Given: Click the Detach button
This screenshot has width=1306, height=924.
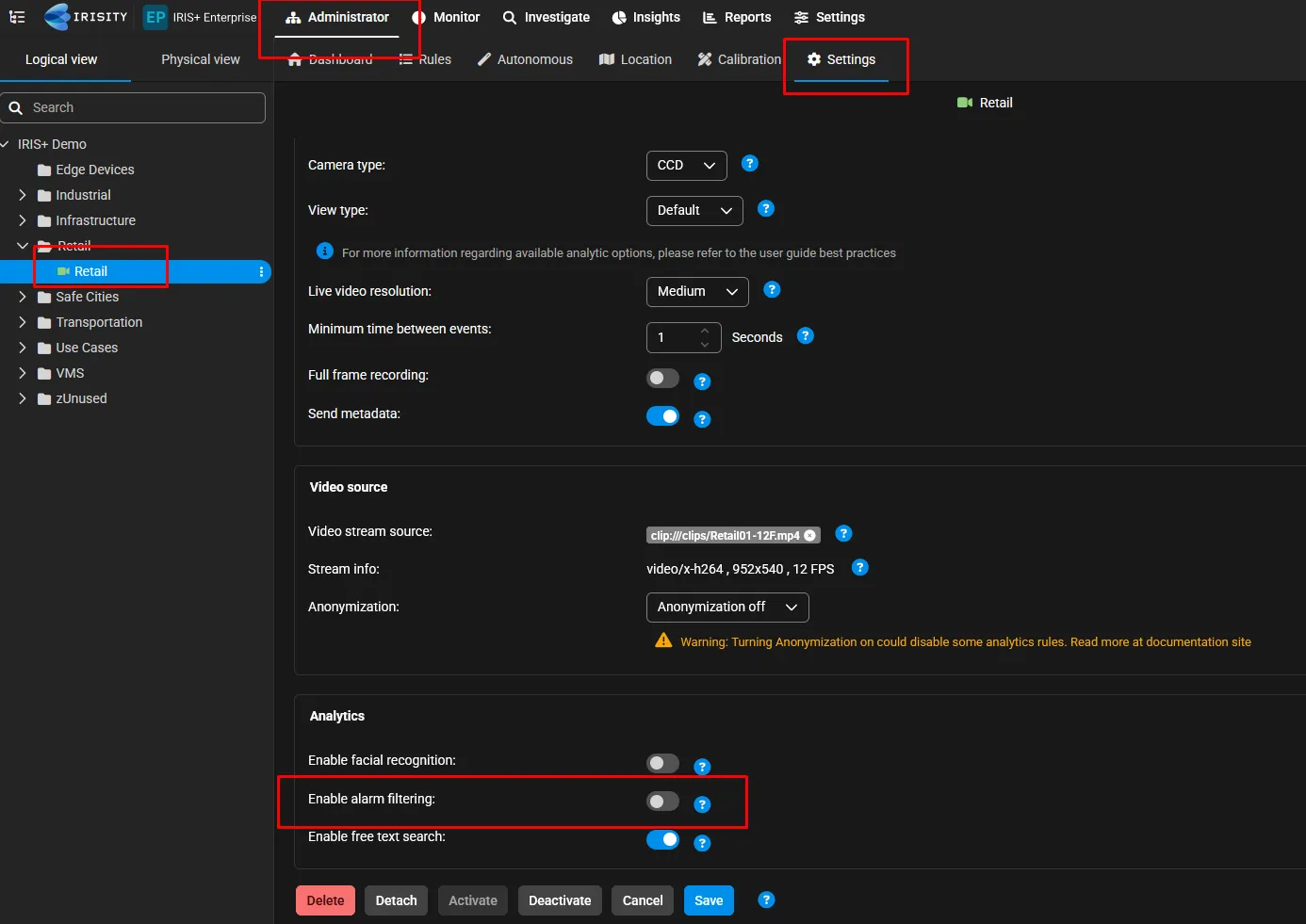Looking at the screenshot, I should click(396, 900).
